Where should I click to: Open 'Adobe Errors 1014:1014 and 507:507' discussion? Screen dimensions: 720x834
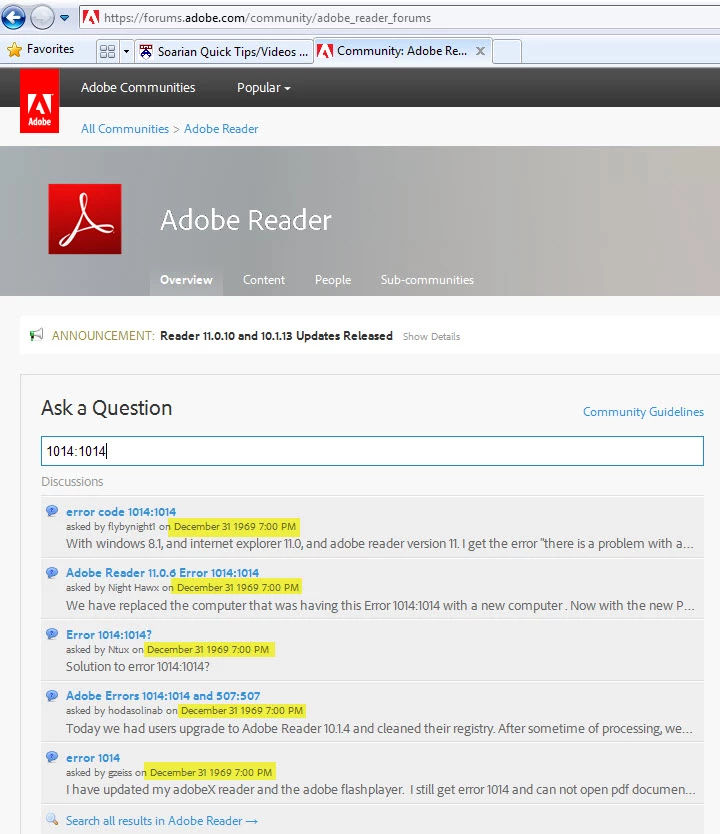[x=163, y=696]
